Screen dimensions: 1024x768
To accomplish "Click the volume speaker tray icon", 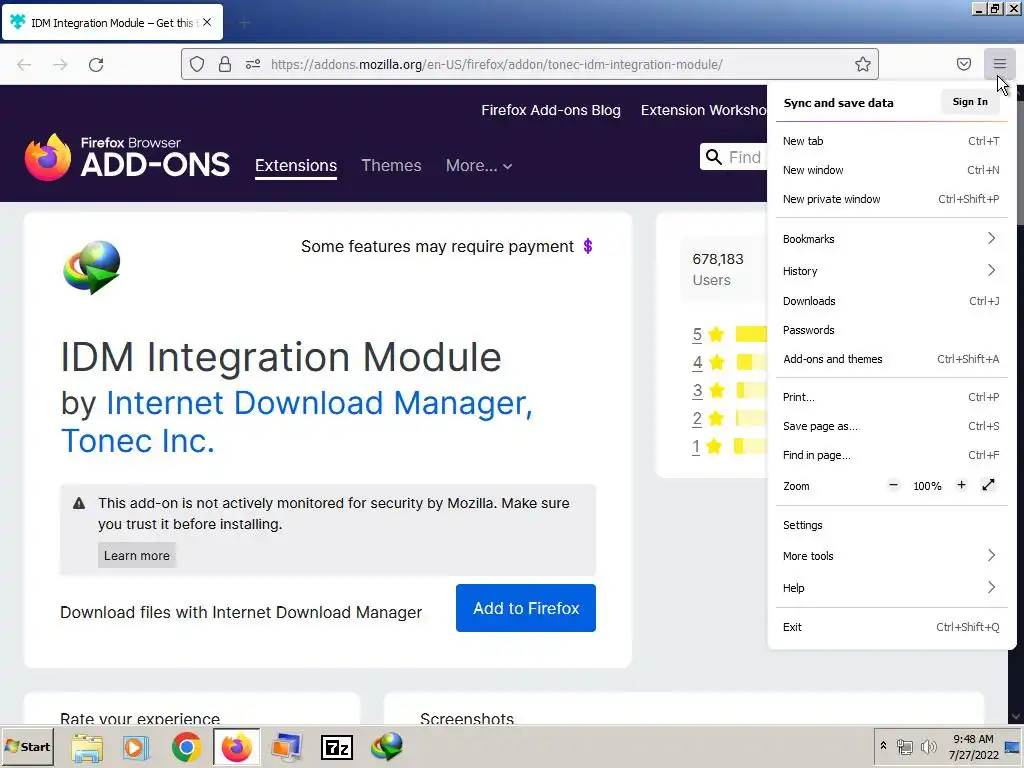I will point(928,746).
